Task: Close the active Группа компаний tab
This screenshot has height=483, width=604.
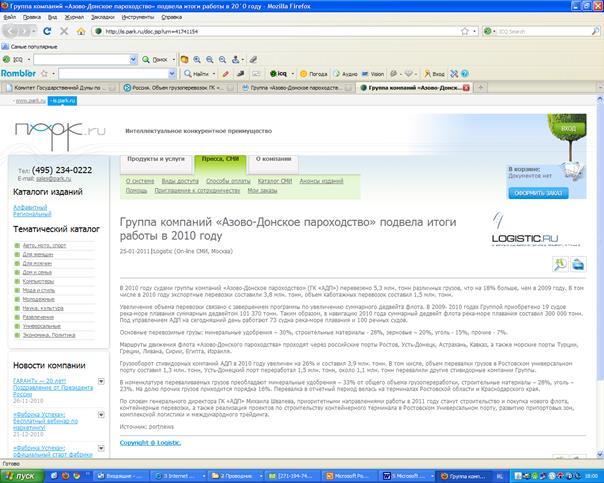Action: (466, 88)
